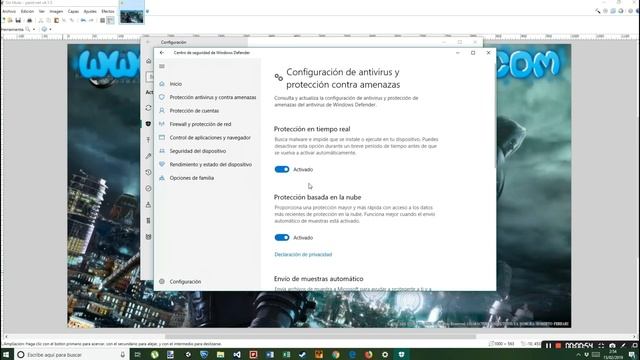Open Firefox from the taskbar
The image size is (640, 360).
(x=369, y=355)
